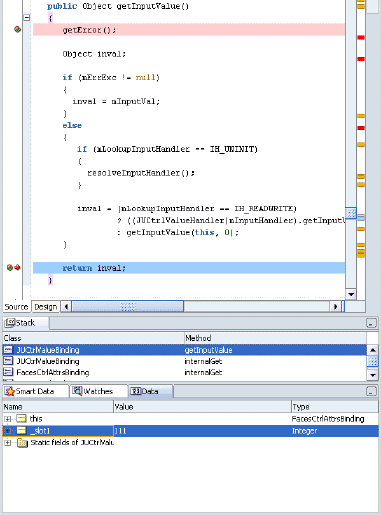
Task: Click frame icon of selected getInputValue stack row
Action: coord(8,350)
